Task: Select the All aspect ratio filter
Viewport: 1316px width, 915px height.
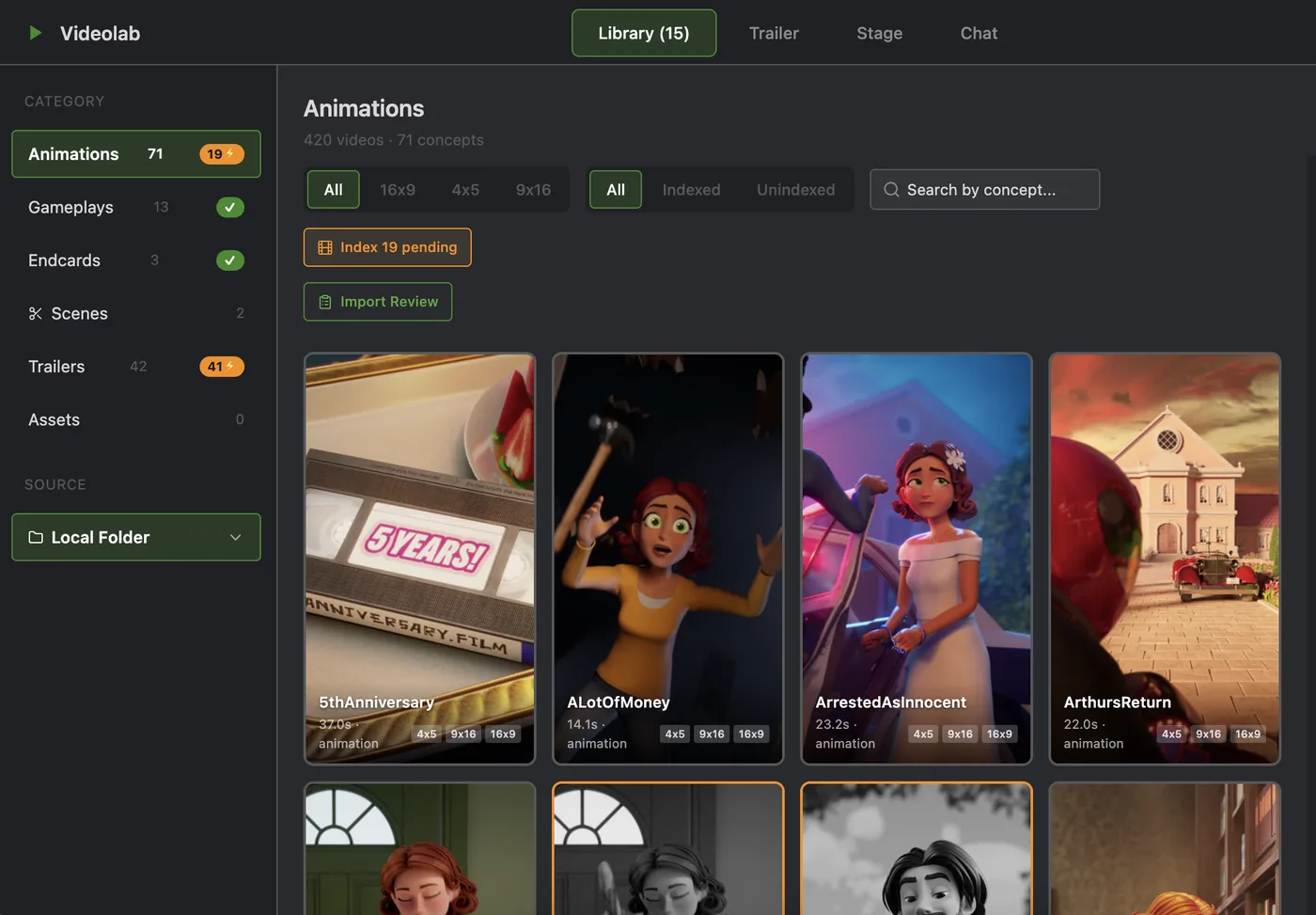Action: tap(334, 189)
